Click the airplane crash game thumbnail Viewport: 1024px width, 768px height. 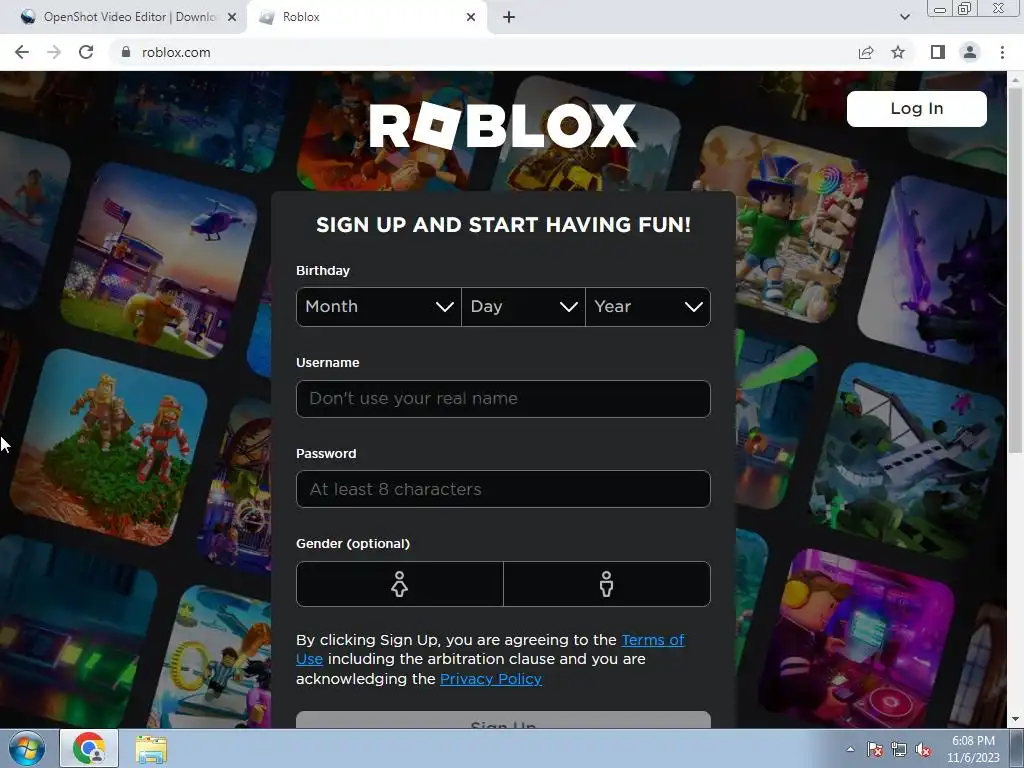(x=908, y=460)
